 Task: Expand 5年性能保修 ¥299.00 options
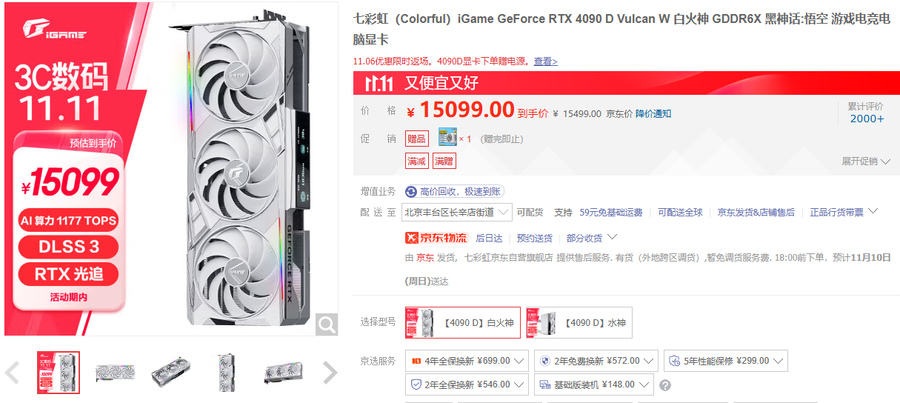[726, 361]
